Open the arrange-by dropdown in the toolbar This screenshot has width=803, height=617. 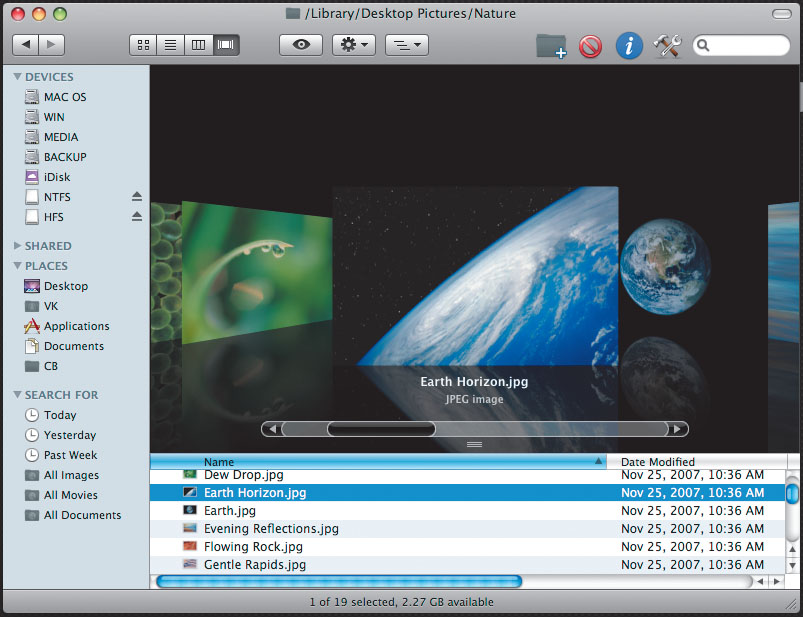coord(407,45)
